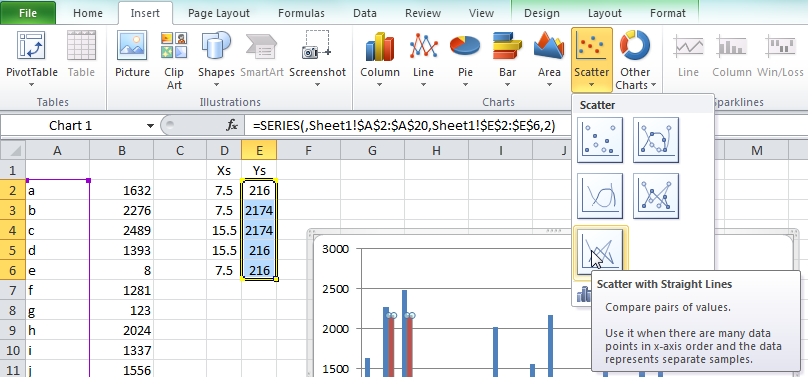Select cell containing 1632
This screenshot has height=377, width=808.
(121, 191)
